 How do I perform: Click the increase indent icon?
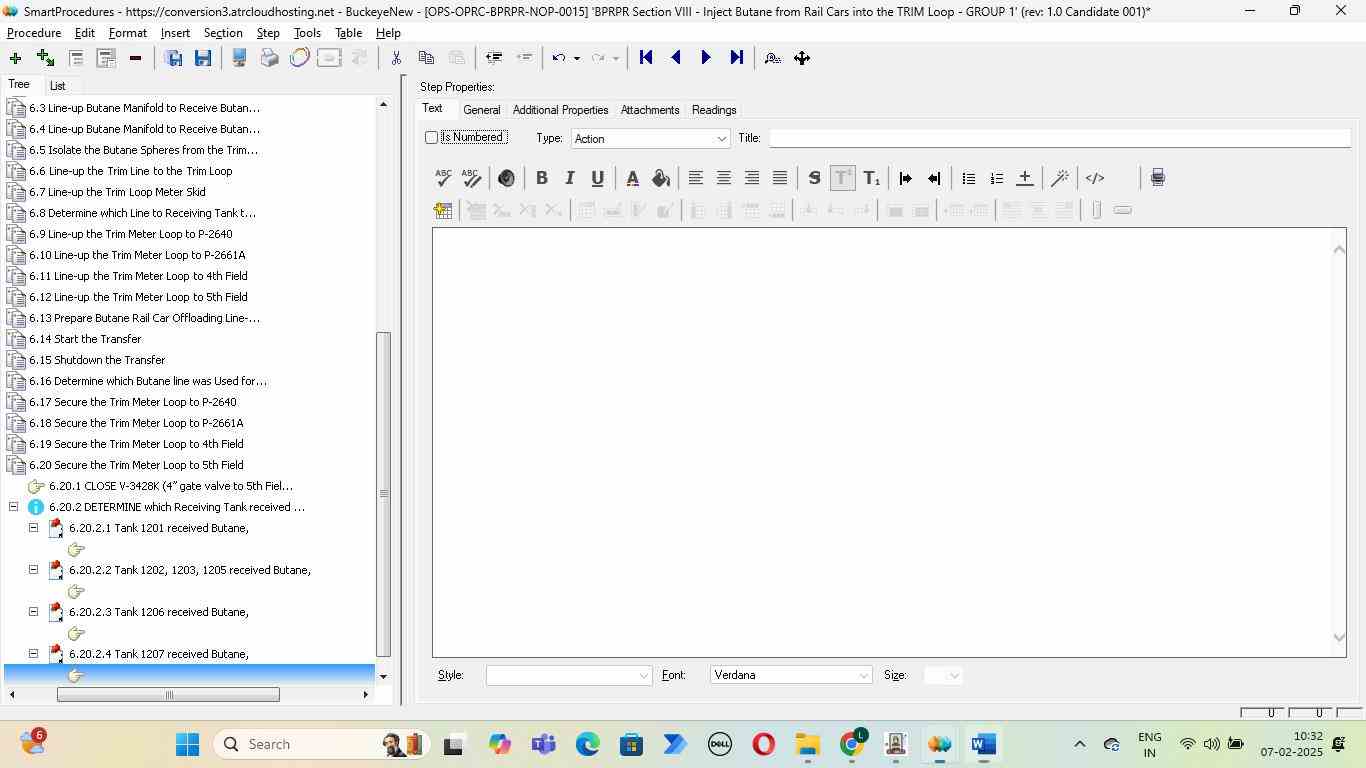[905, 178]
